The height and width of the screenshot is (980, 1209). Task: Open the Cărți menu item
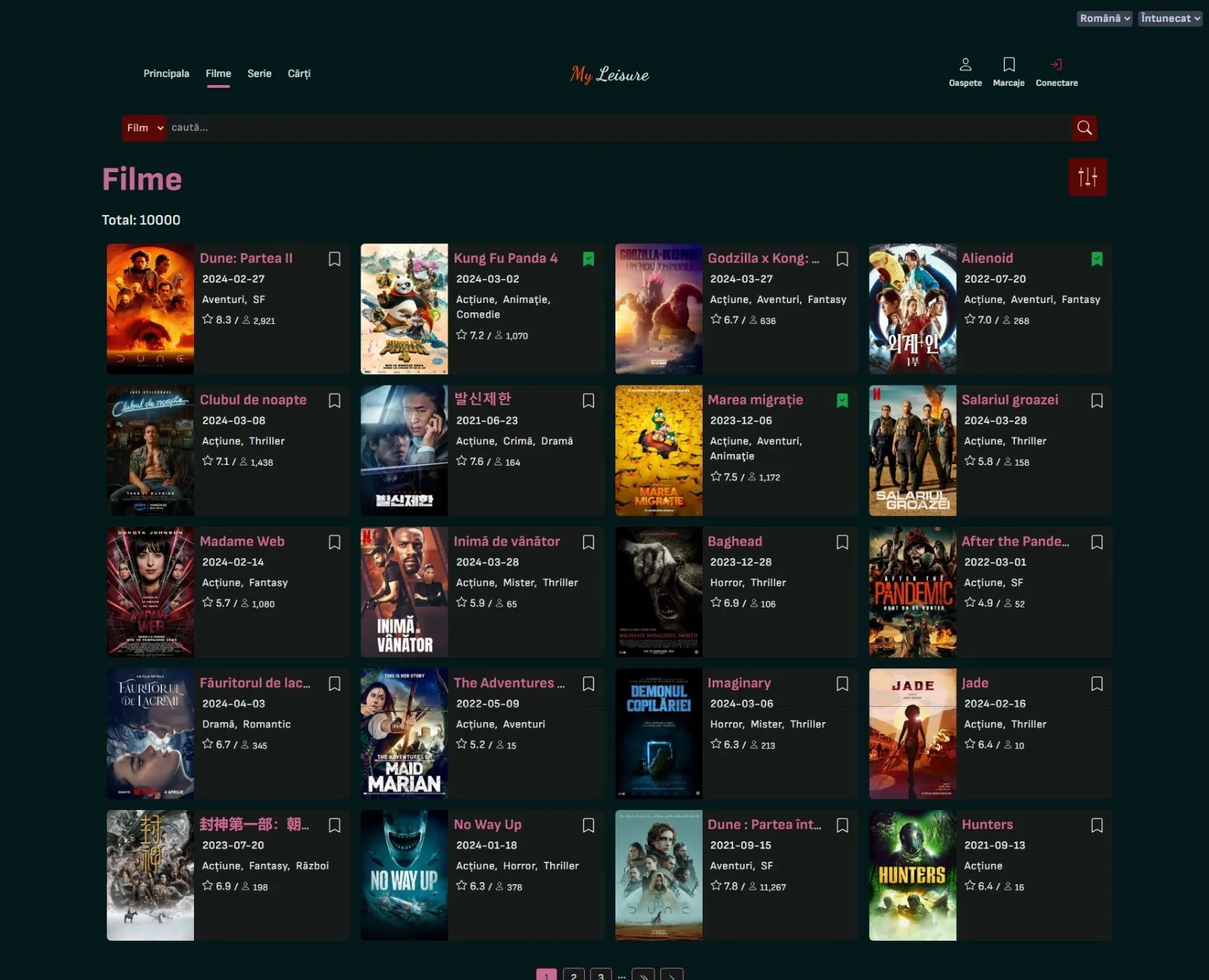coord(299,73)
